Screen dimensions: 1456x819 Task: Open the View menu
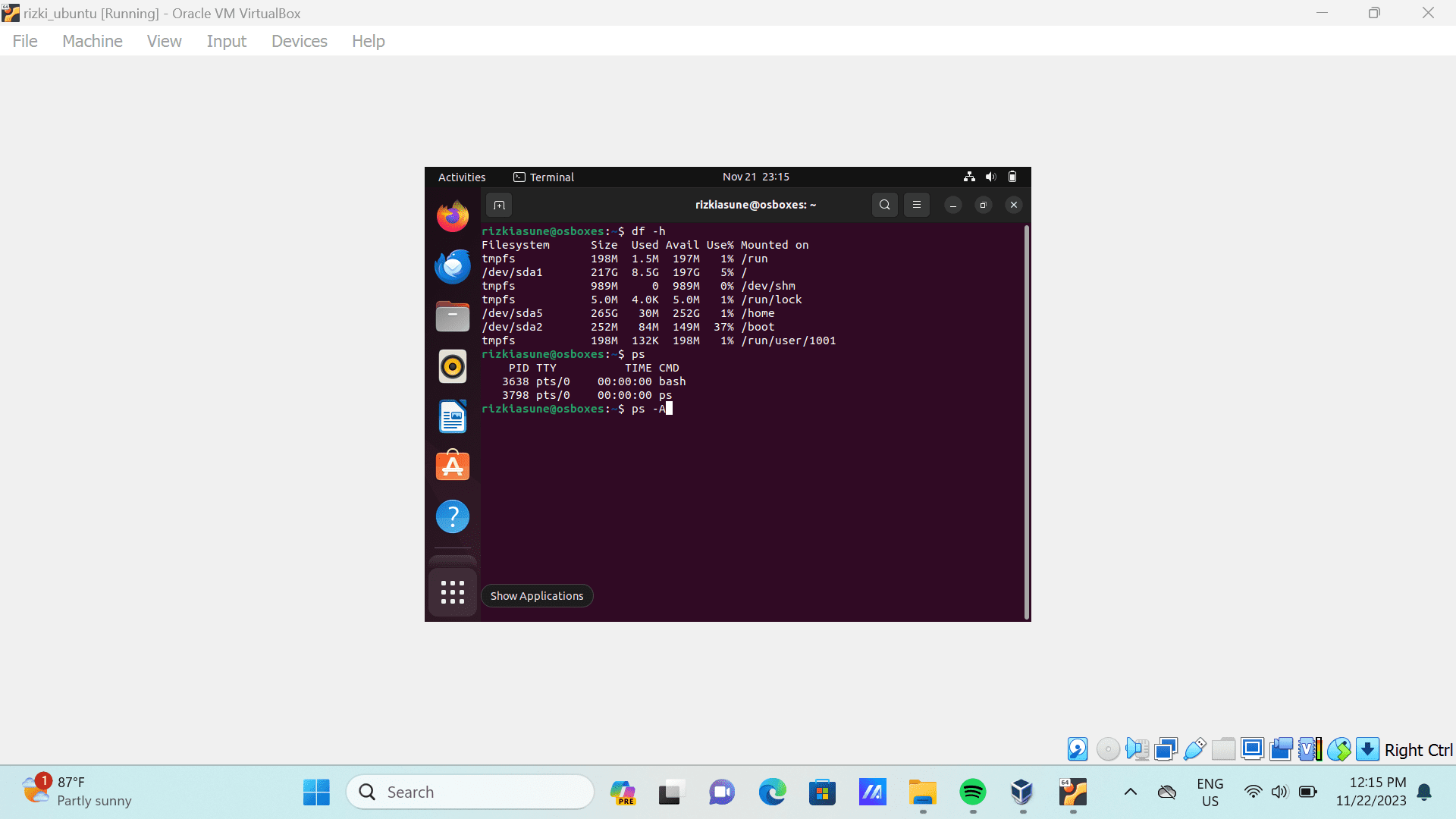[165, 41]
